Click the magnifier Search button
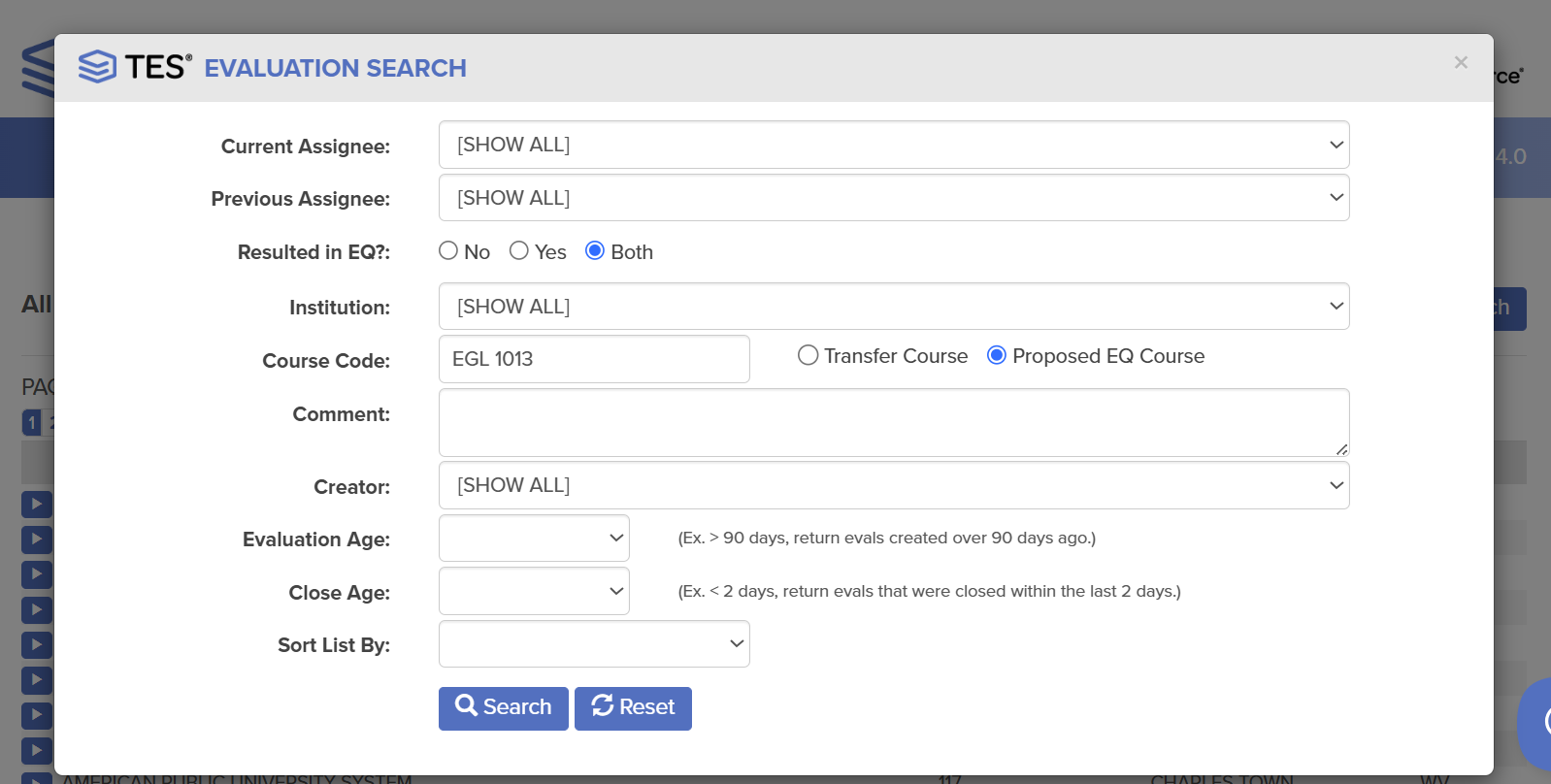1551x784 pixels. (x=503, y=708)
